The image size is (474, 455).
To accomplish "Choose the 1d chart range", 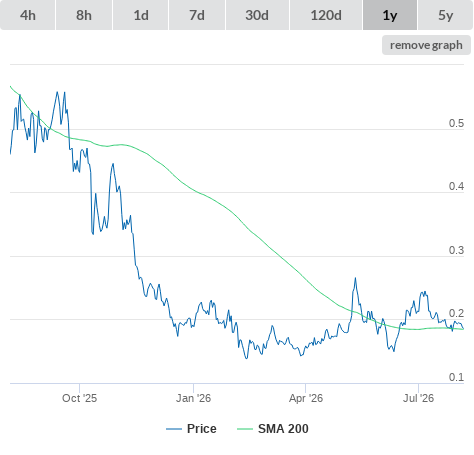I will (141, 15).
